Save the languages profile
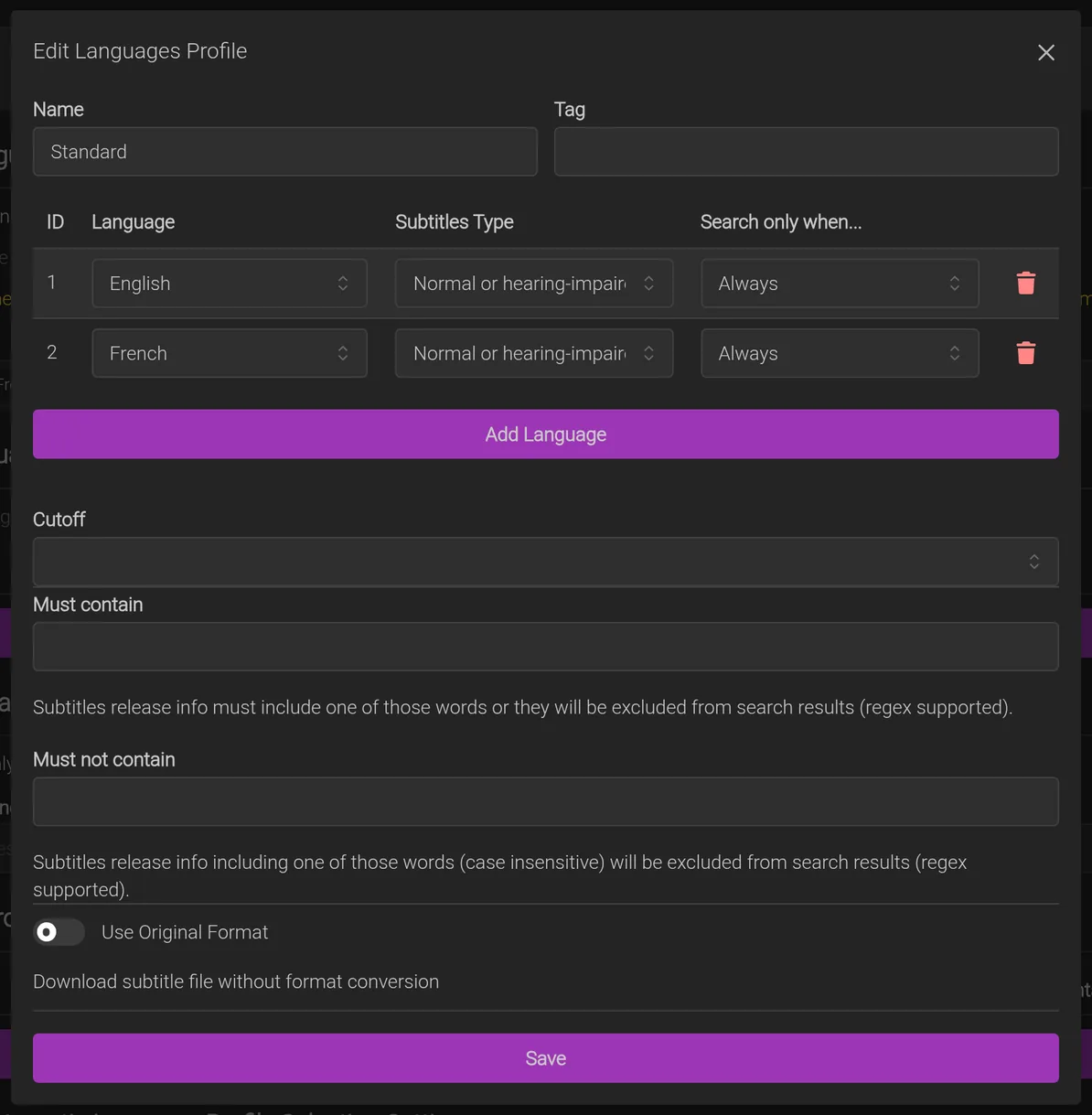Viewport: 1092px width, 1115px height. (x=546, y=1058)
